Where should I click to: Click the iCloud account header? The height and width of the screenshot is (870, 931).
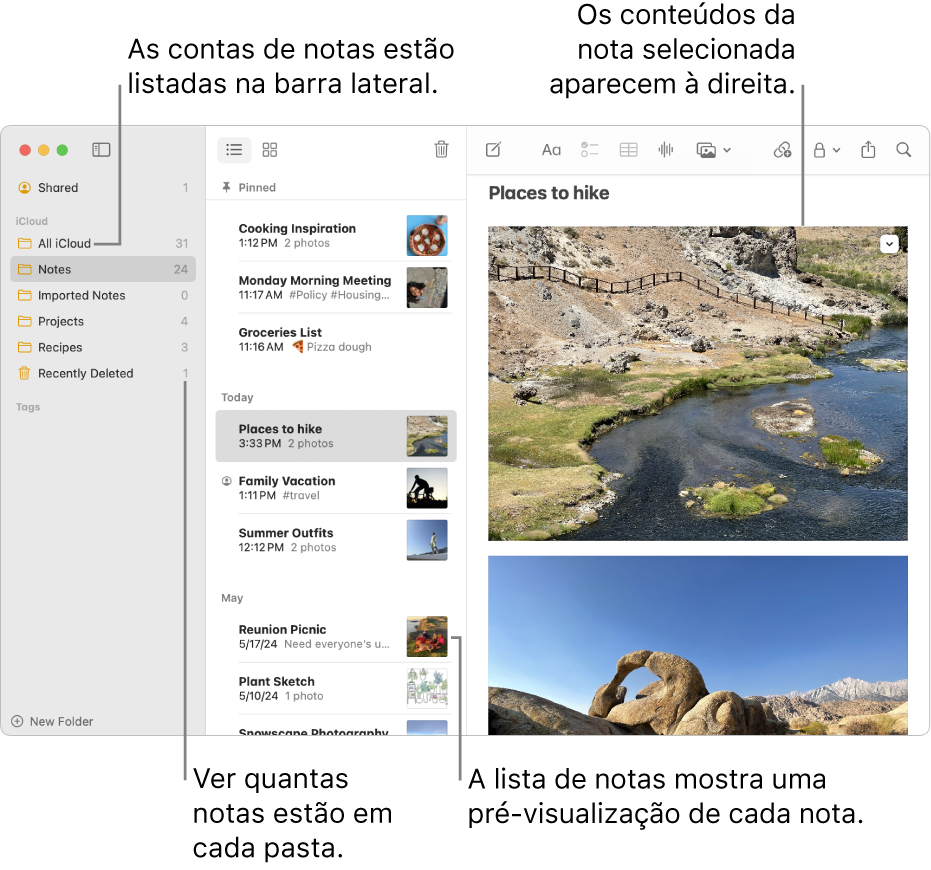(31, 221)
